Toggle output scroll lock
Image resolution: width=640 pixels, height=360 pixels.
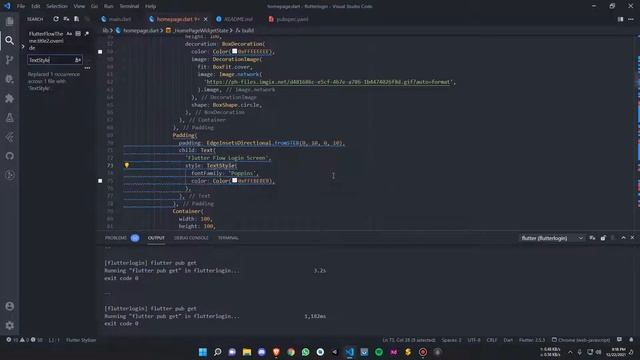click(603, 238)
